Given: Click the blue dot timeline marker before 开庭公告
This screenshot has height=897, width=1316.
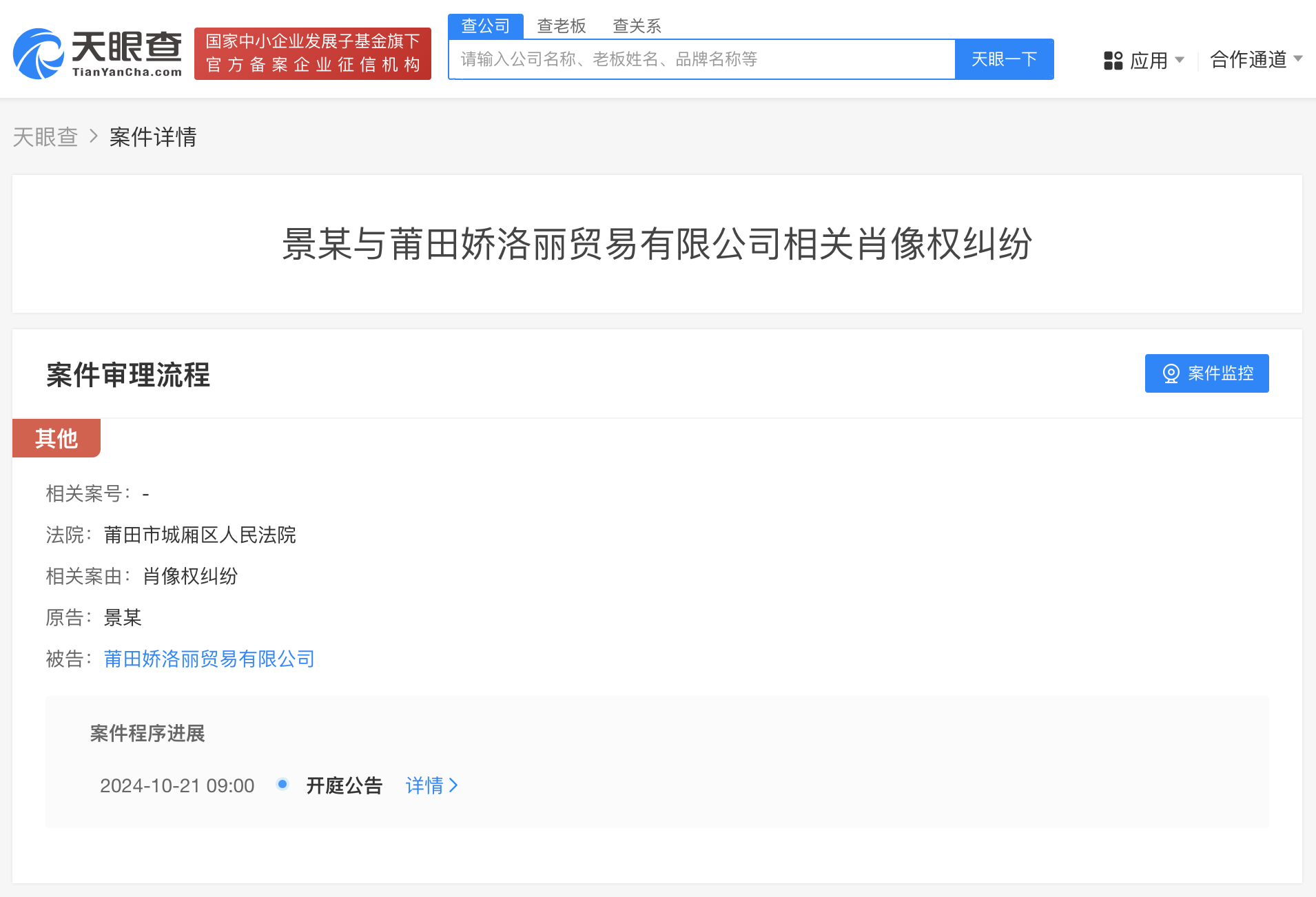Looking at the screenshot, I should pyautogui.click(x=282, y=785).
